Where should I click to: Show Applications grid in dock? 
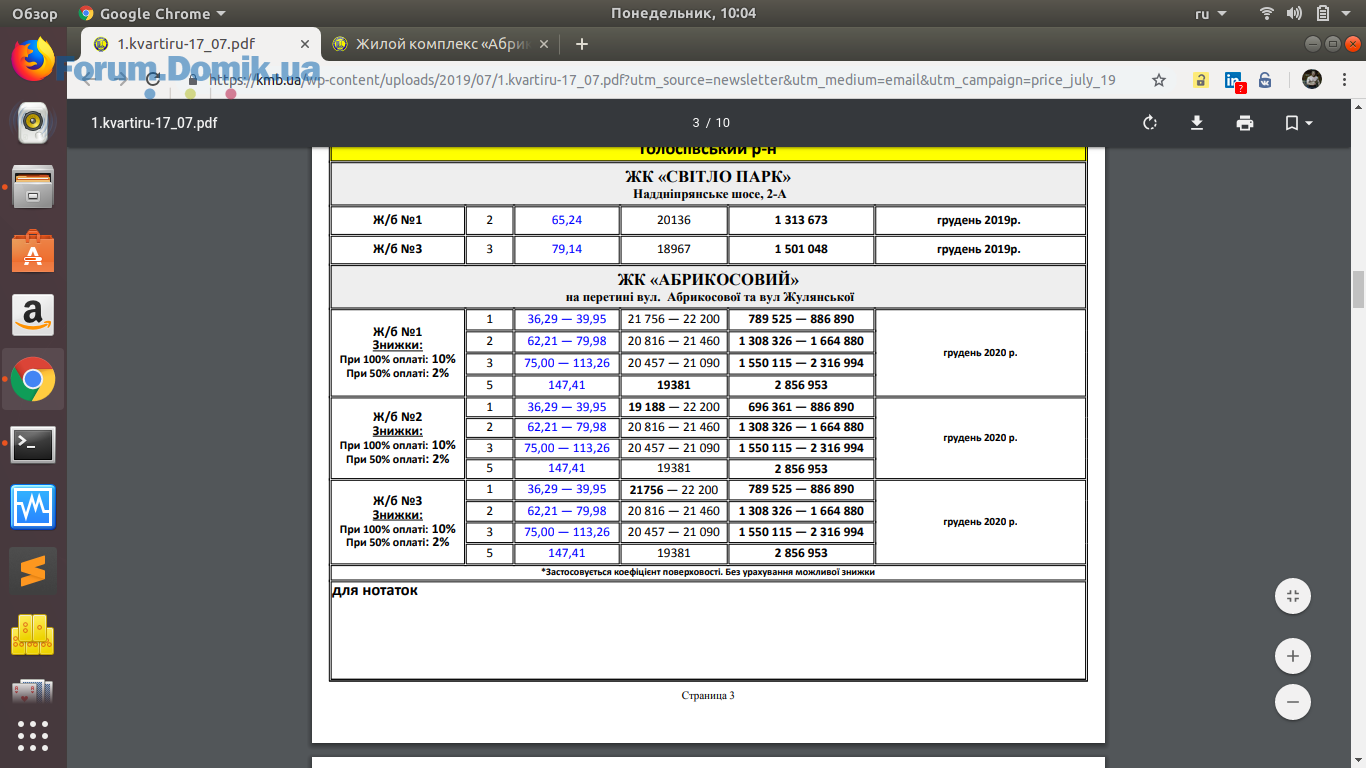(x=33, y=735)
